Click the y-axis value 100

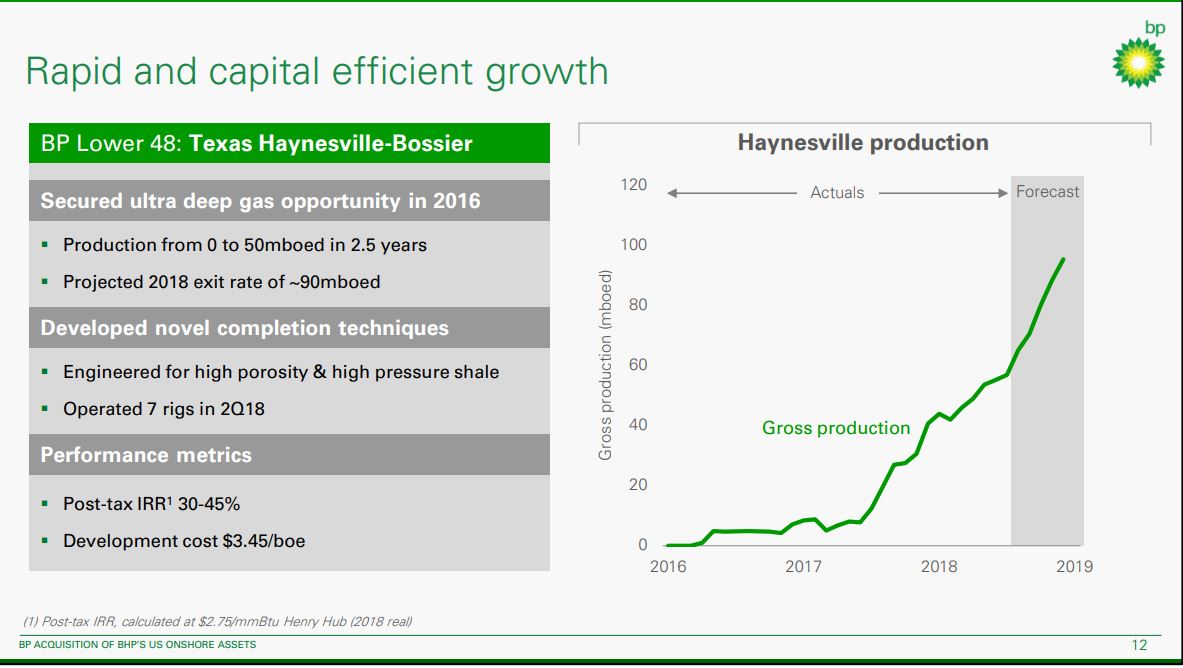pyautogui.click(x=634, y=245)
